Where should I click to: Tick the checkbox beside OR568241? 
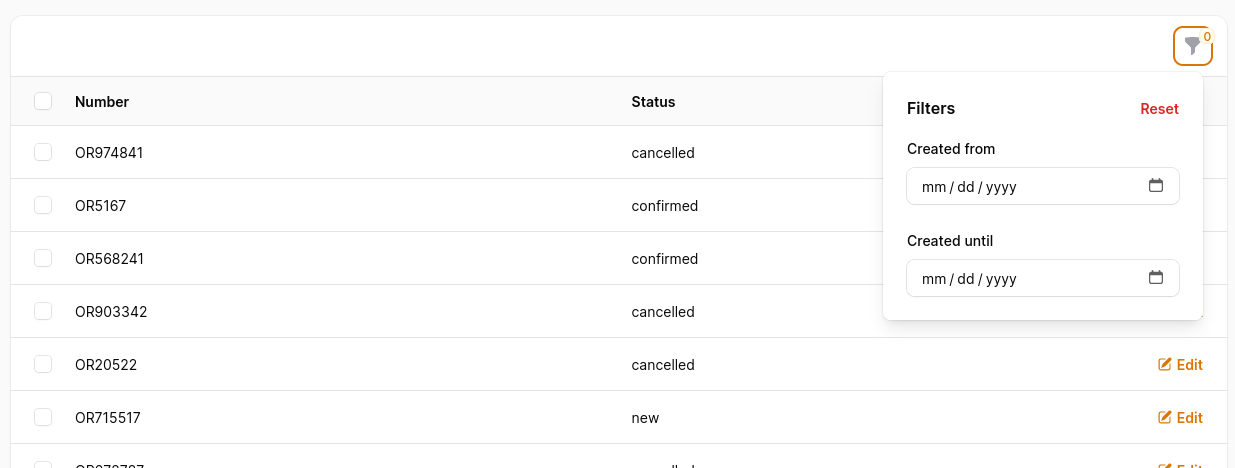(43, 259)
